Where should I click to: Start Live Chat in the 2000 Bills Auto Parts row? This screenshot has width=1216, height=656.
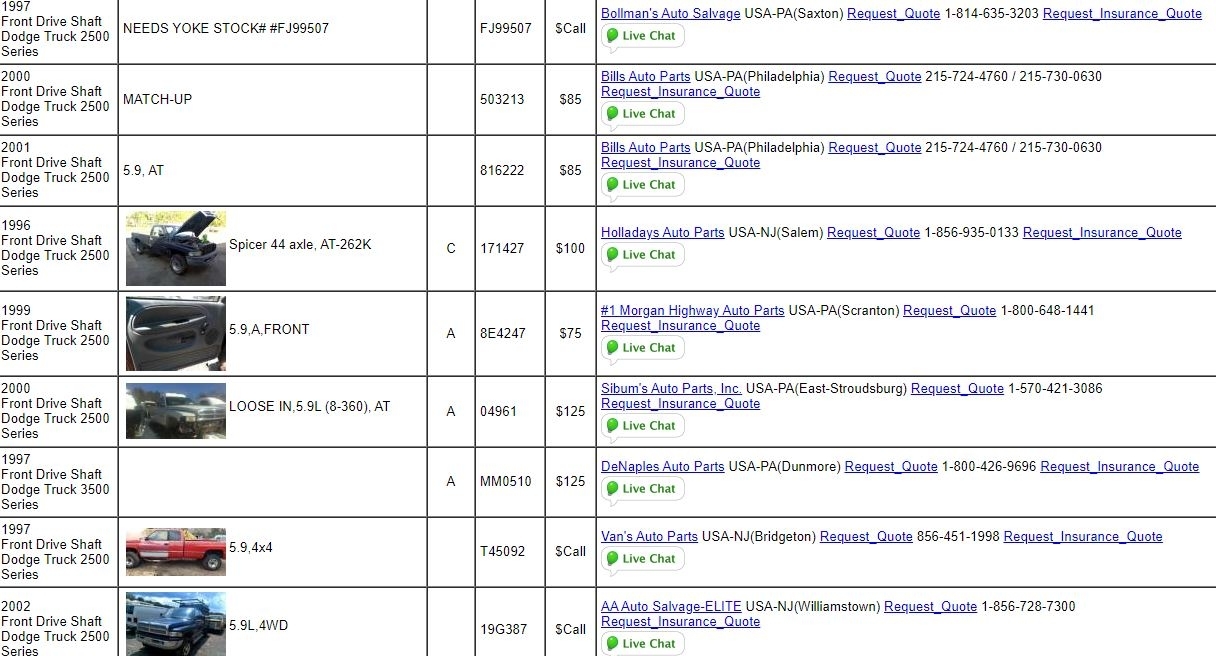[643, 114]
